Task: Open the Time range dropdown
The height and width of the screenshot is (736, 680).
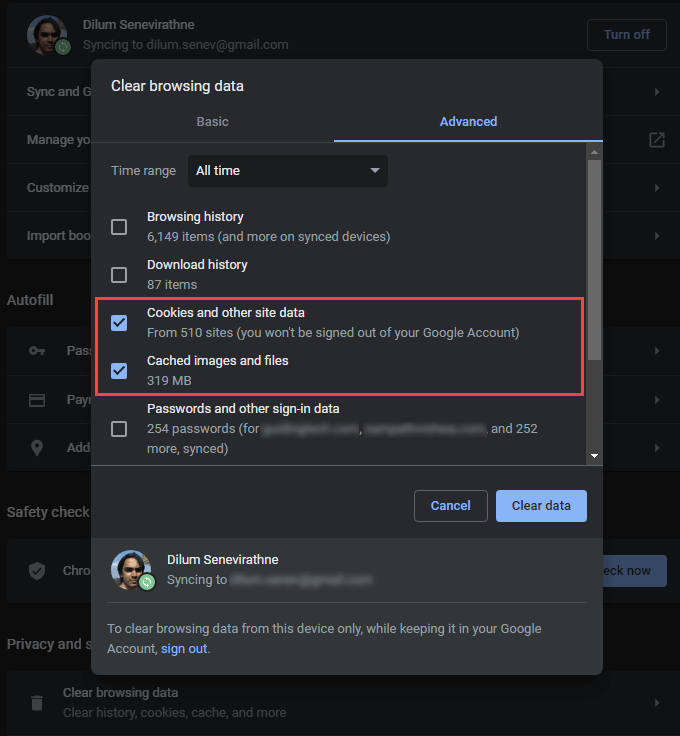Action: pos(288,171)
